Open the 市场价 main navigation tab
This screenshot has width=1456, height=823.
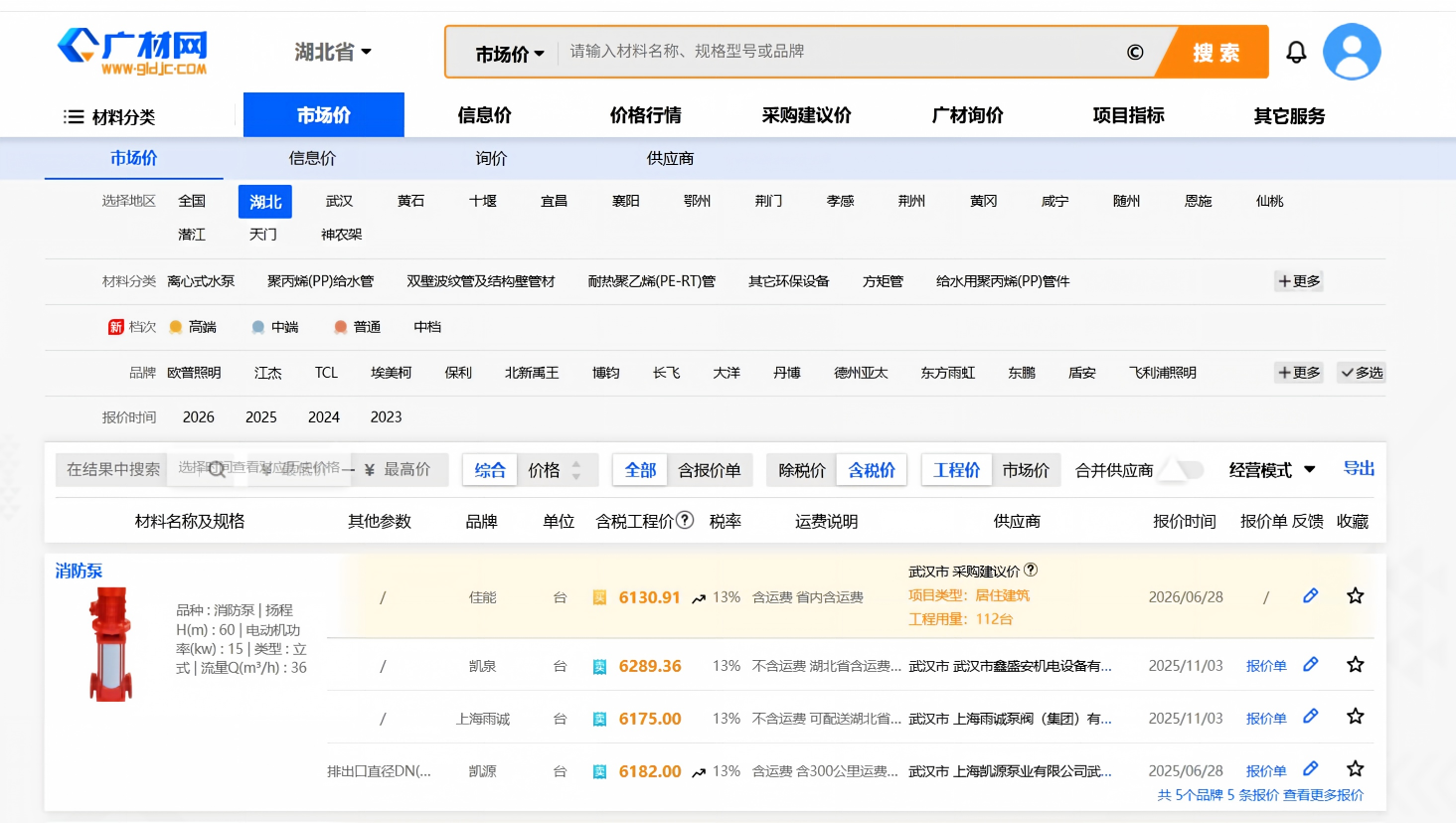(324, 115)
